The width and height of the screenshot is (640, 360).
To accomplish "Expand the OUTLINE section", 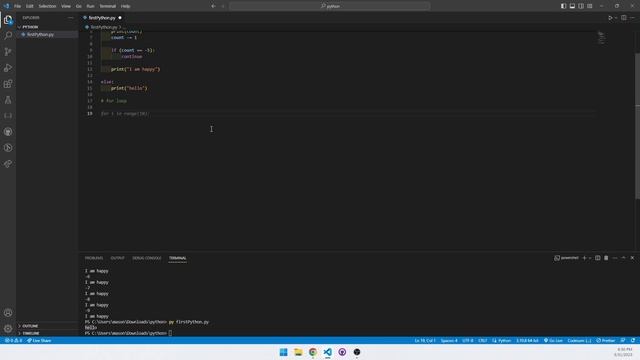I will (47, 326).
